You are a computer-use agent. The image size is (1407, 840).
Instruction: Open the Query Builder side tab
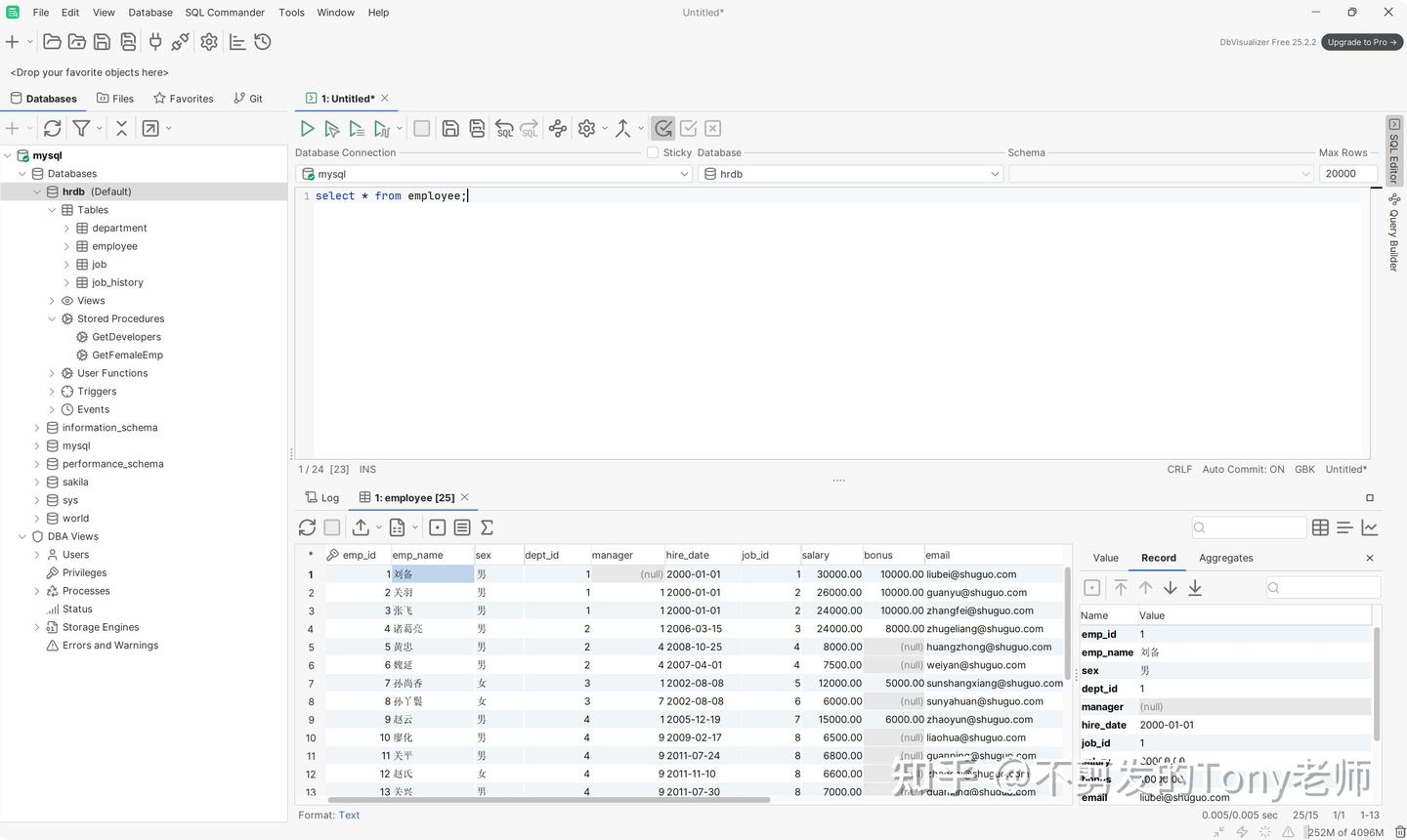(x=1394, y=232)
